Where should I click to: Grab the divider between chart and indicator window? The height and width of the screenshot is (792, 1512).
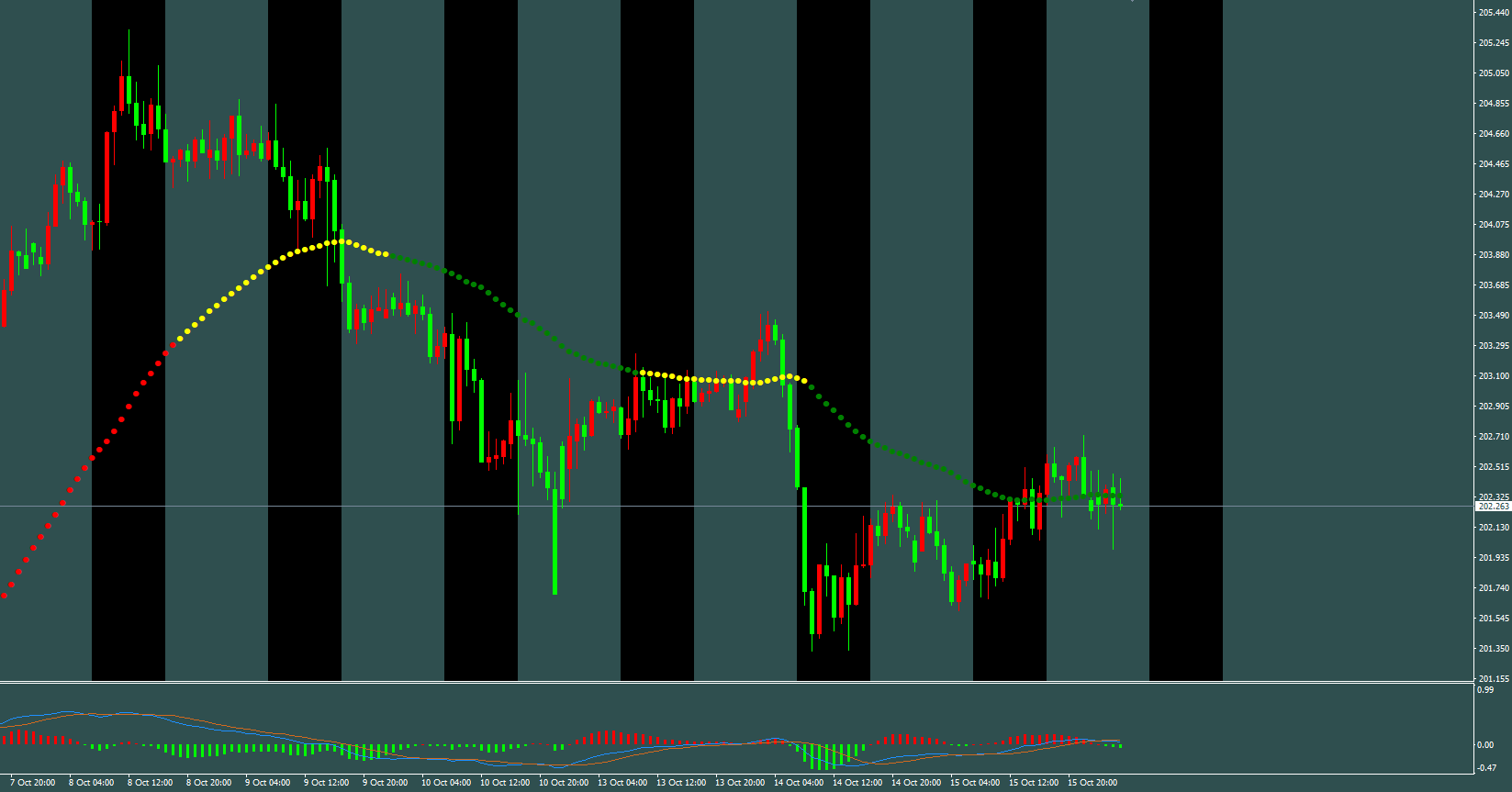coord(734,682)
